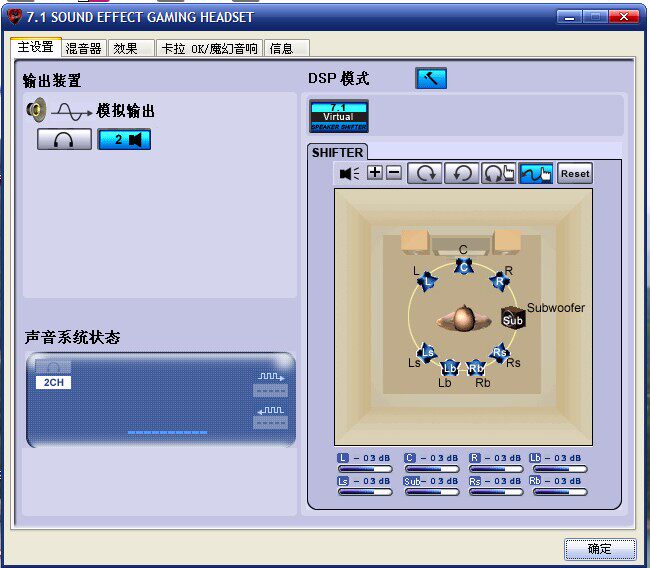The image size is (650, 568).
Task: Increase volume with the plus button
Action: tap(375, 172)
